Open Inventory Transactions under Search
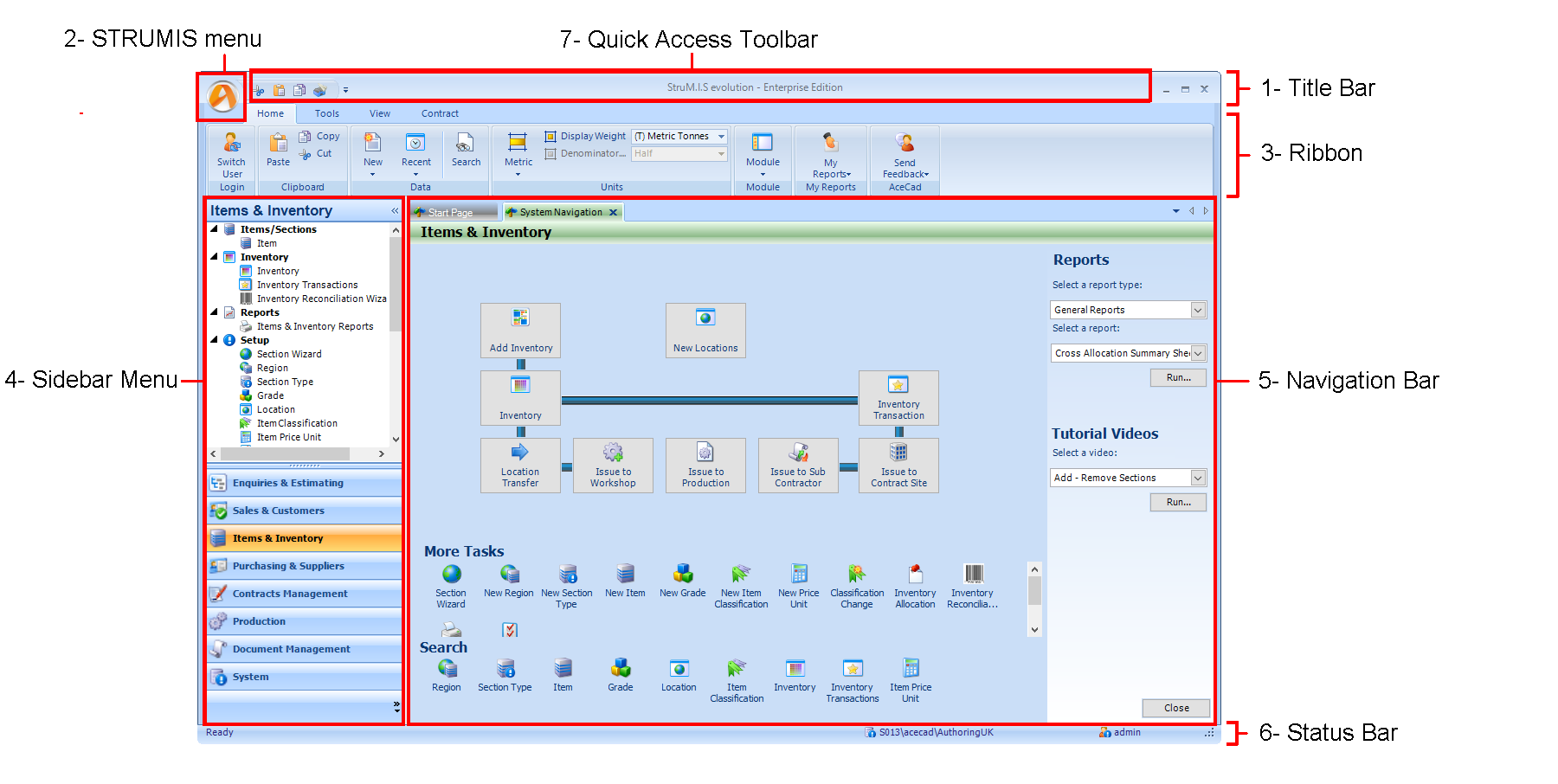The width and height of the screenshot is (1558, 784). [x=853, y=680]
